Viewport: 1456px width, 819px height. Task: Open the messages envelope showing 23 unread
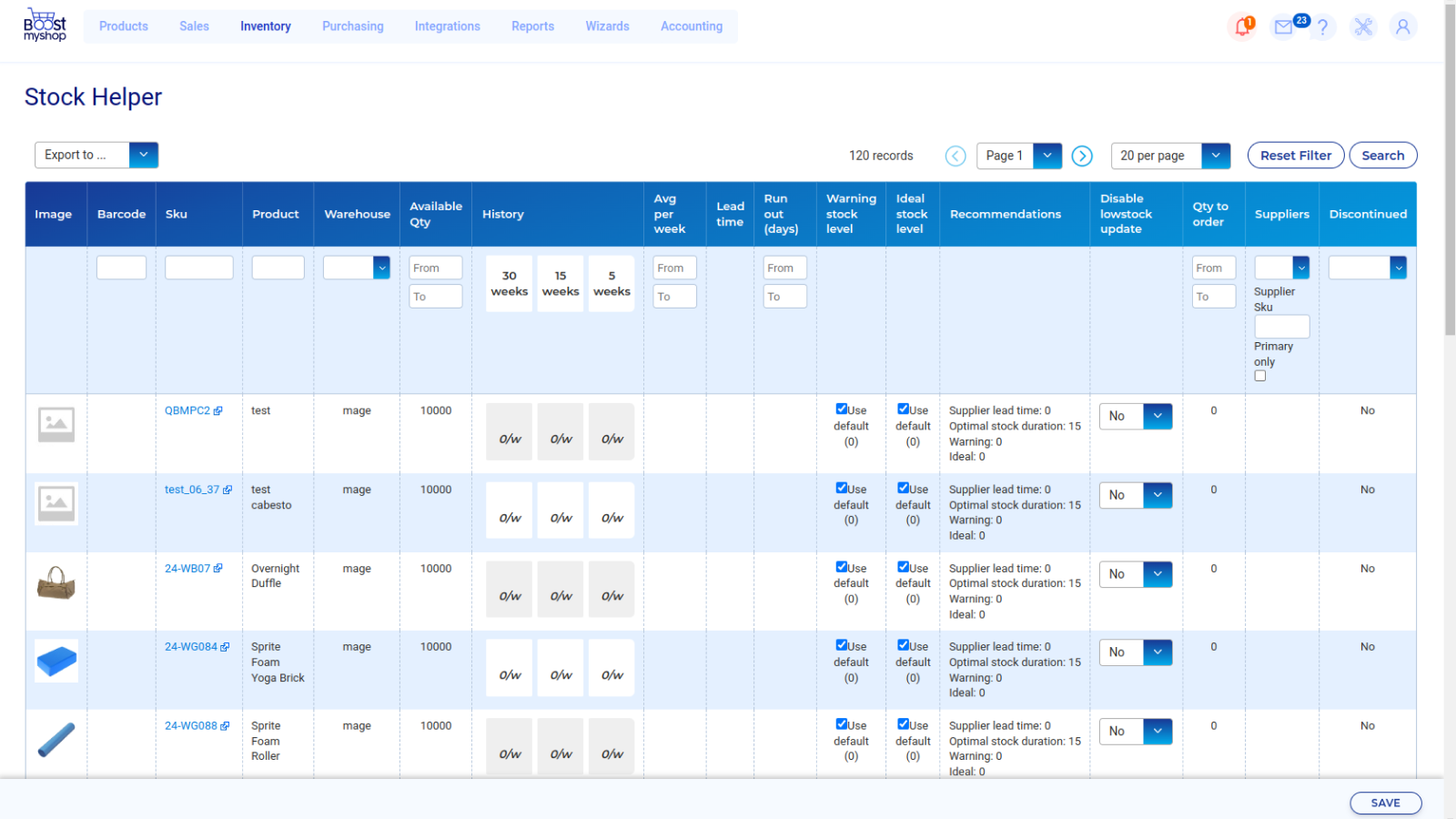click(1283, 26)
